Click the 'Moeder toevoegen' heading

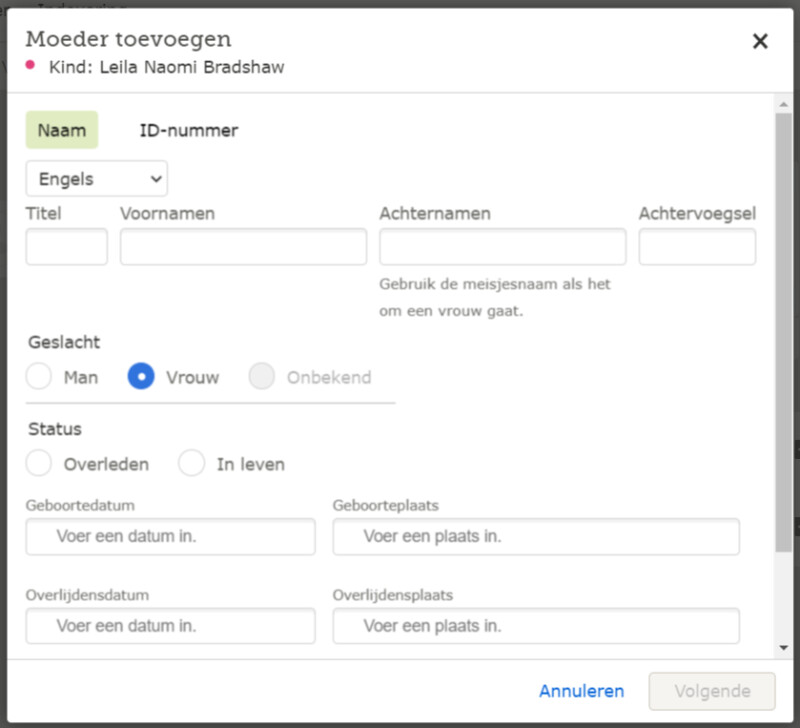pyautogui.click(x=129, y=39)
